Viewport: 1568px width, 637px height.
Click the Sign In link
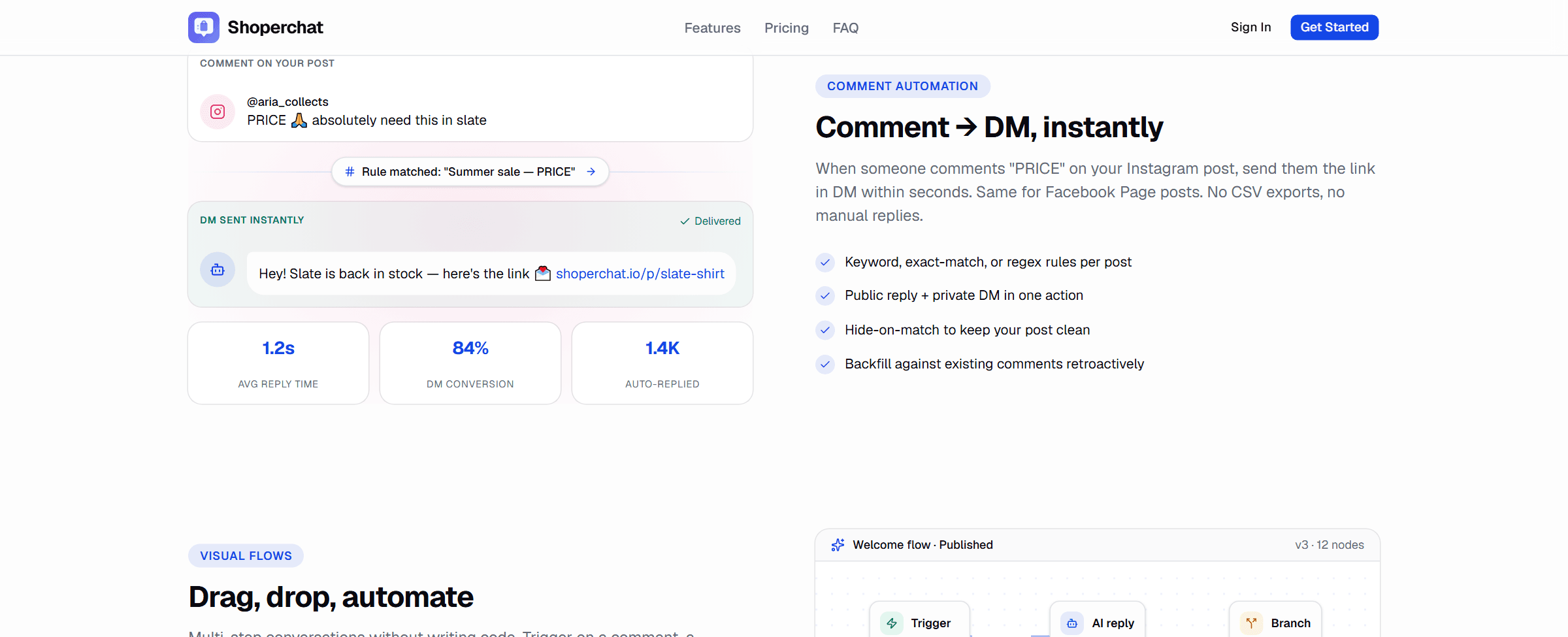(x=1250, y=27)
